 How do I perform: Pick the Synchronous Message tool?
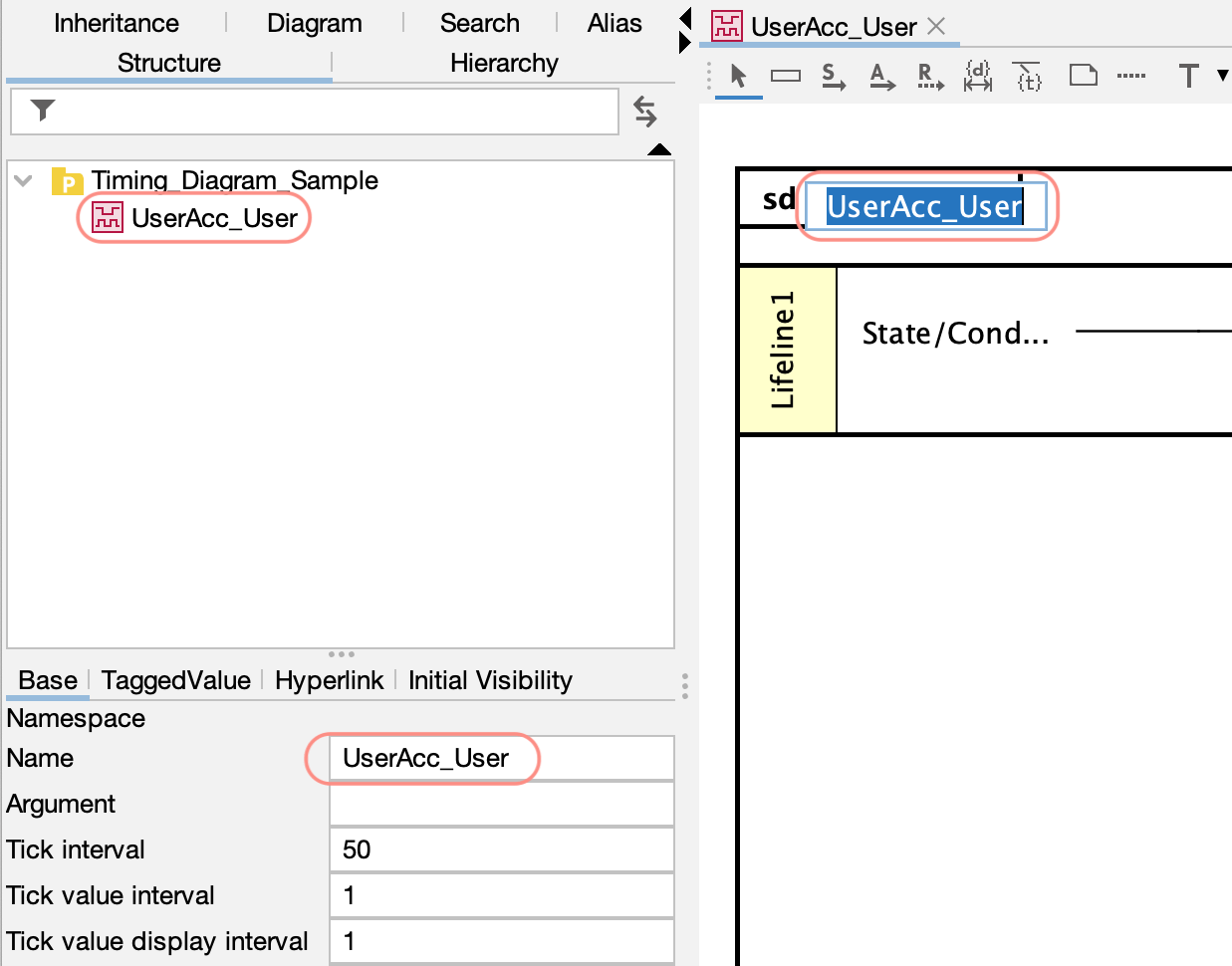point(834,76)
